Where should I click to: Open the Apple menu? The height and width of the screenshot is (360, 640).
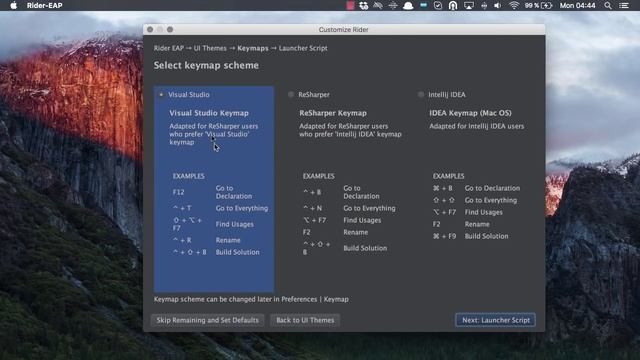13,5
